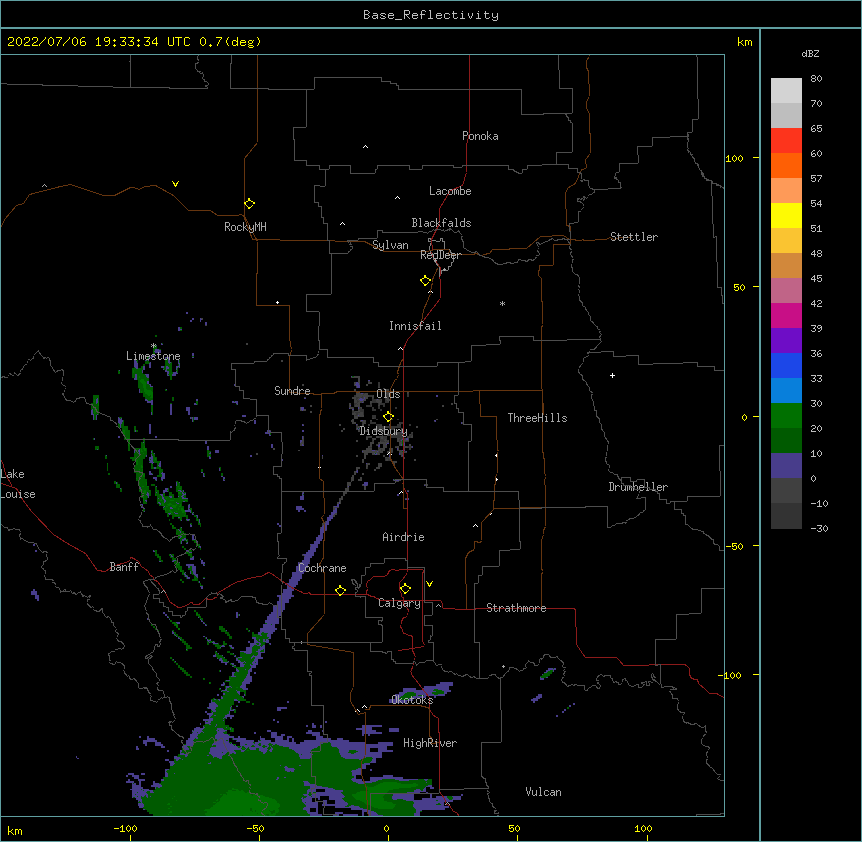Click the dBZ legend heading
Image resolution: width=862 pixels, height=842 pixels.
pyautogui.click(x=810, y=53)
